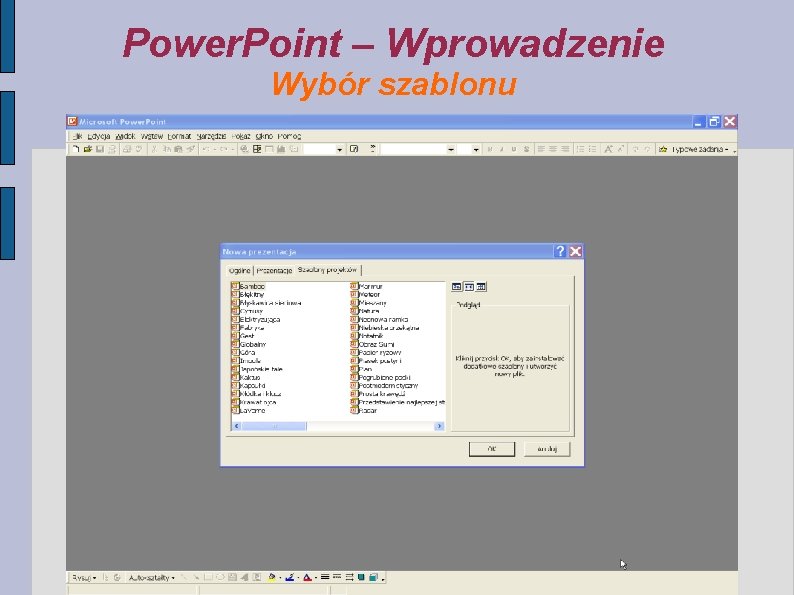The width and height of the screenshot is (794, 595).
Task: Click the Insert Table grid icon
Action: [x=257, y=149]
